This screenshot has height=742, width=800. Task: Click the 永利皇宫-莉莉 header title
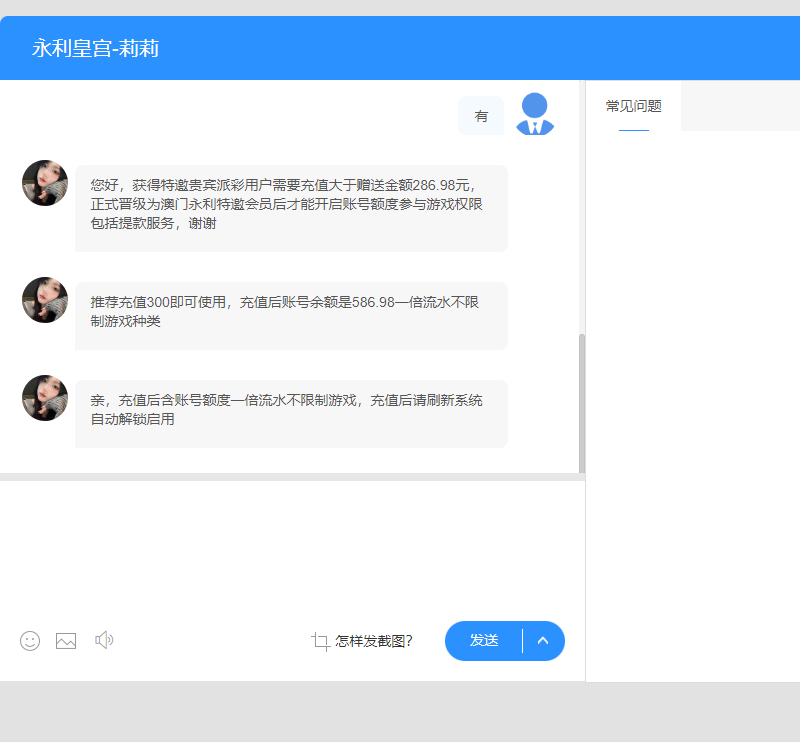coord(95,48)
